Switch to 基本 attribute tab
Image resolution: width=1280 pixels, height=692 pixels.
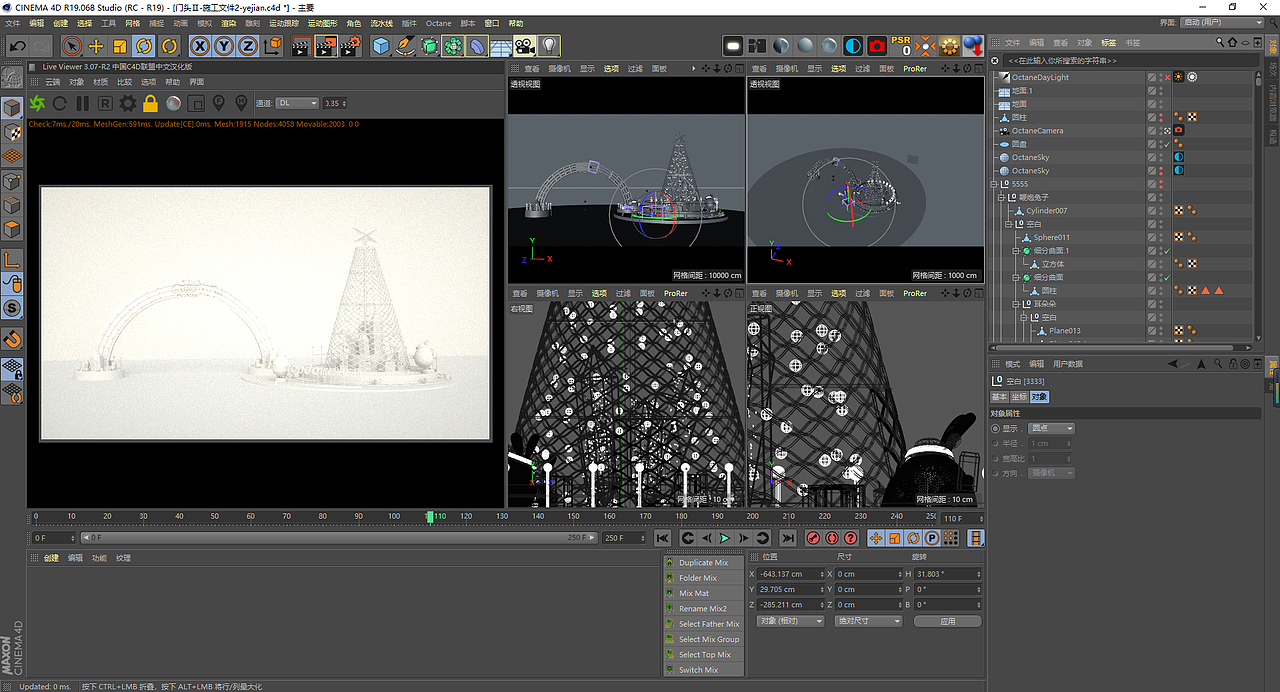(x=999, y=397)
